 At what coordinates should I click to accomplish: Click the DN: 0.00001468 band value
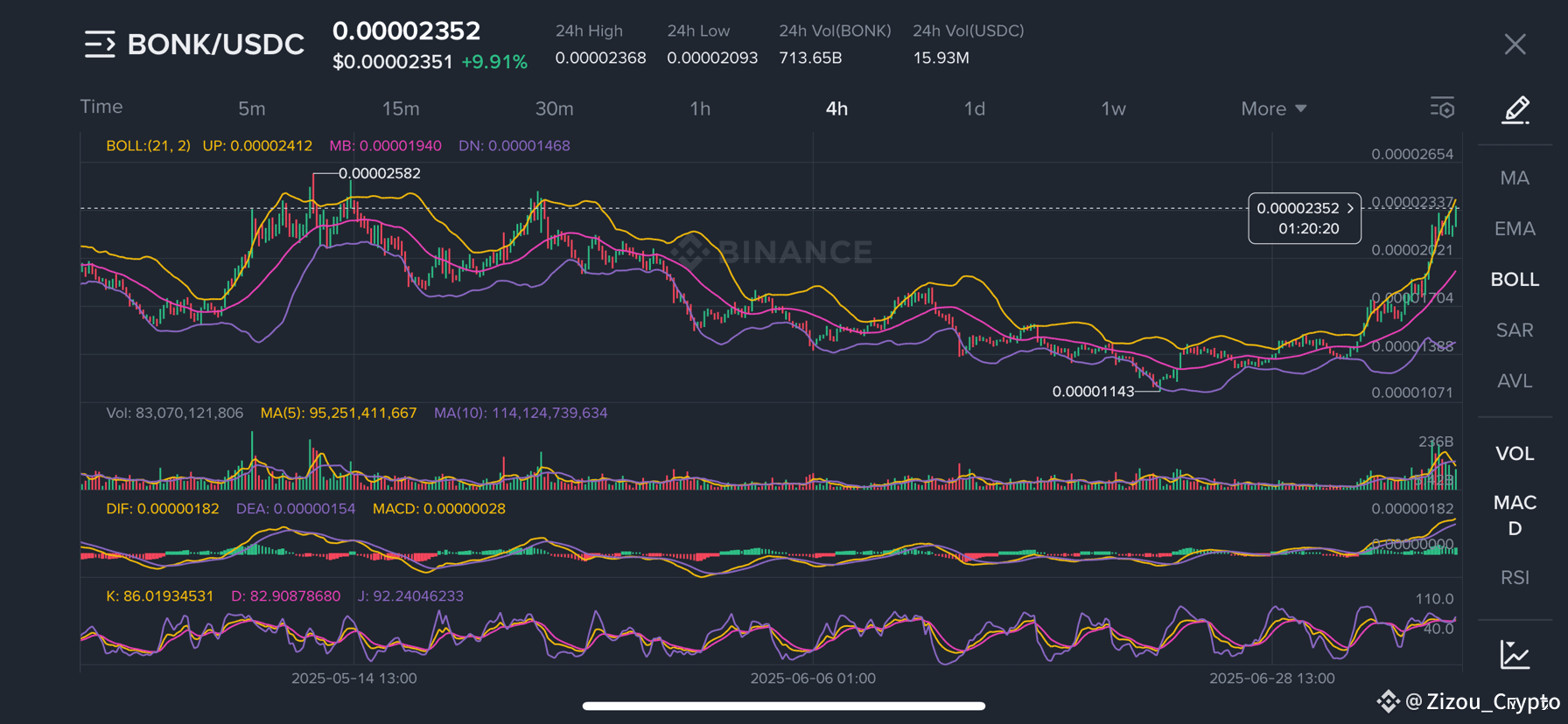[x=514, y=146]
